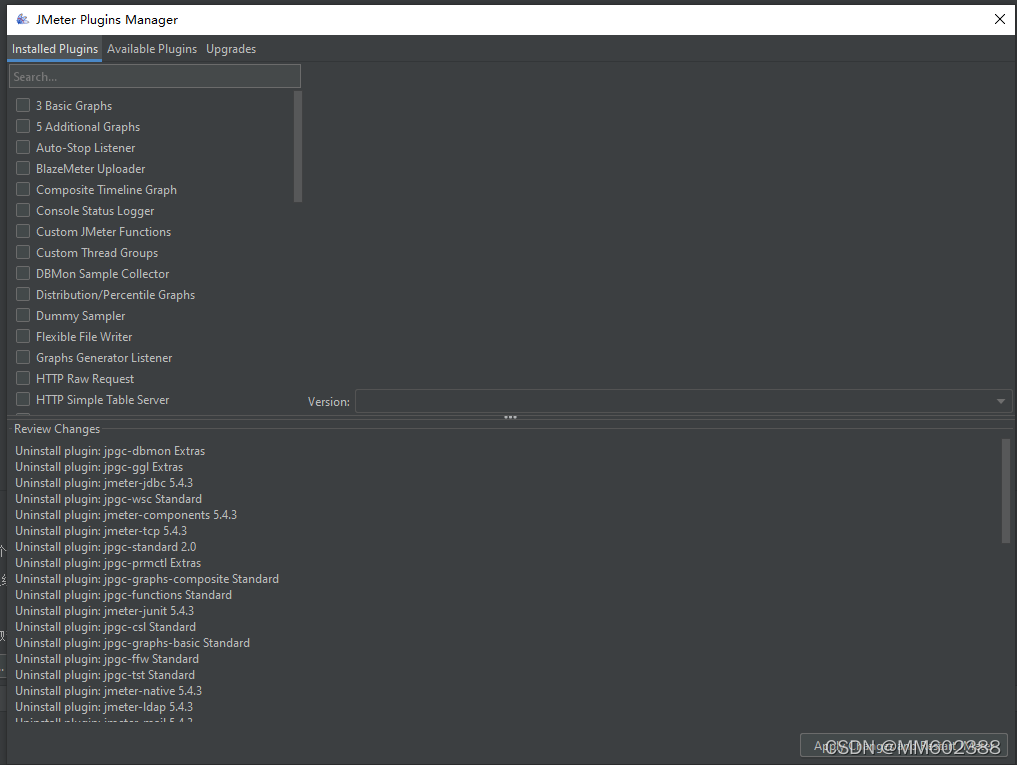Click the 'Uninstall plugin: jpgc-tst Standard' line
The image size is (1017, 765).
click(105, 675)
